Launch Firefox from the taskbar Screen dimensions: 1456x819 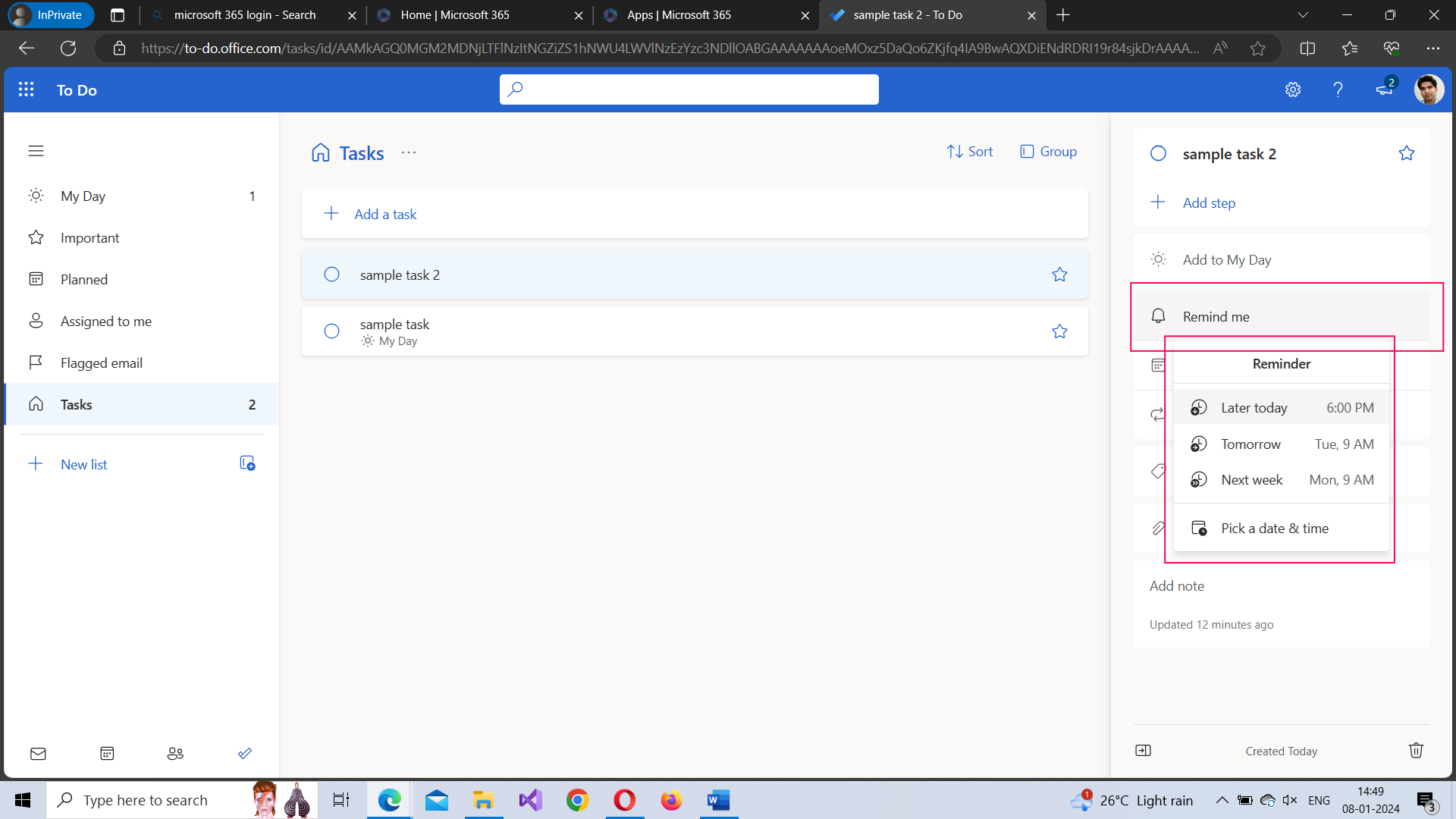point(670,799)
